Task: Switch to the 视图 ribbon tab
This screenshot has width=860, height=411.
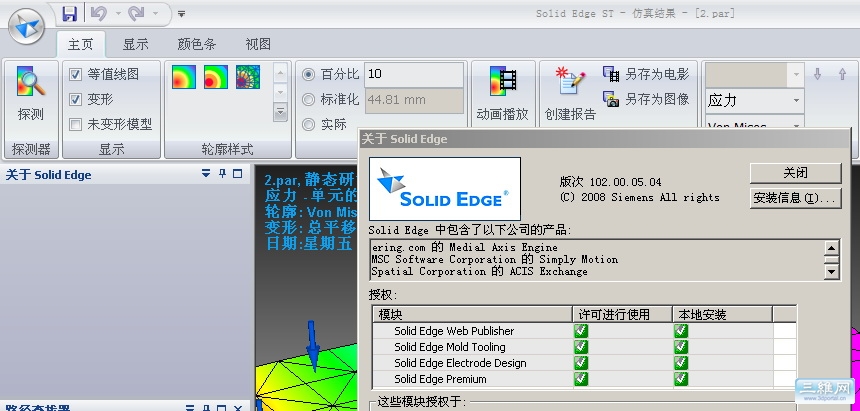Action: [x=258, y=44]
